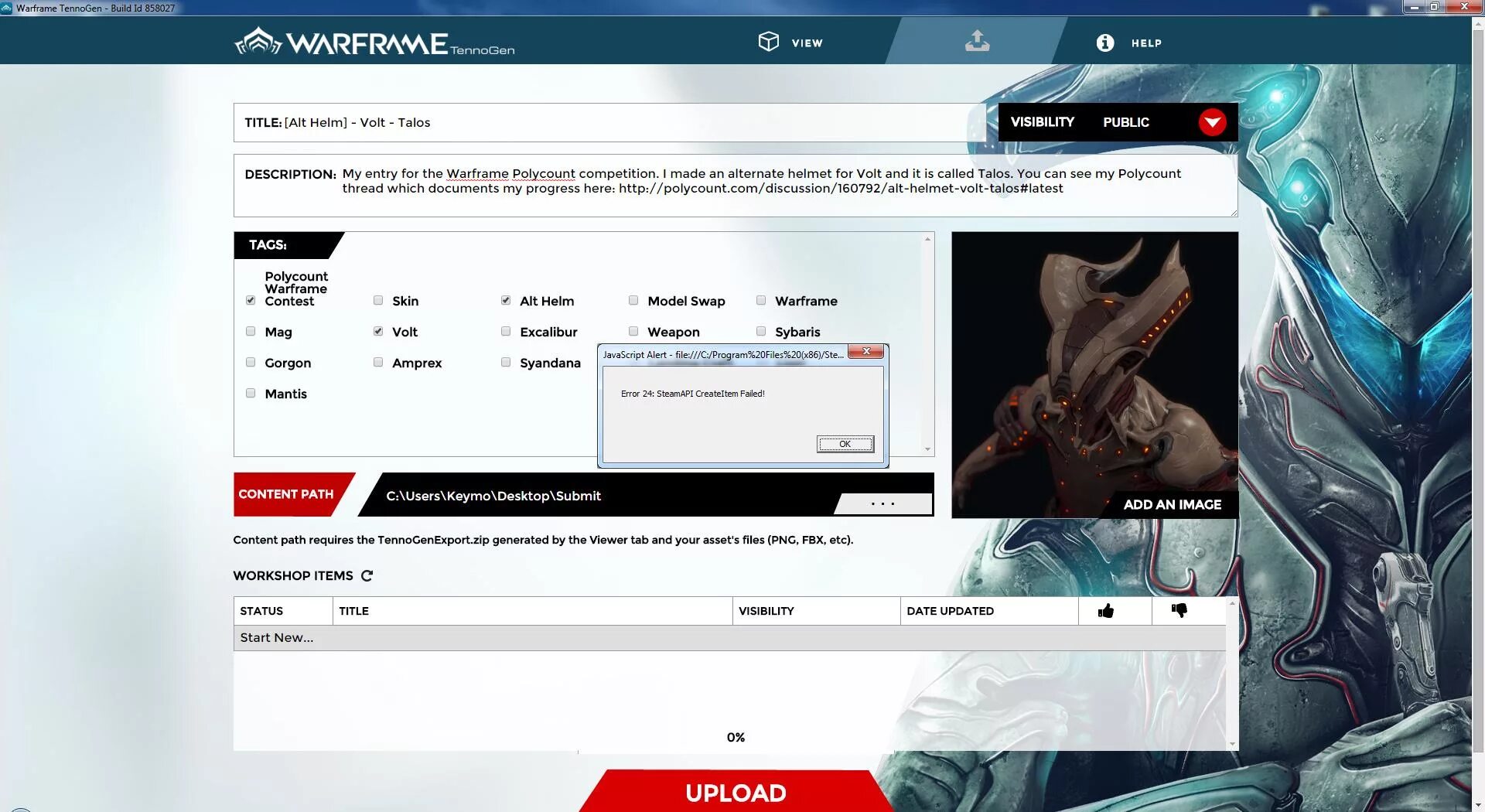Click the Error 24 message text
The image size is (1485, 812).
(692, 394)
